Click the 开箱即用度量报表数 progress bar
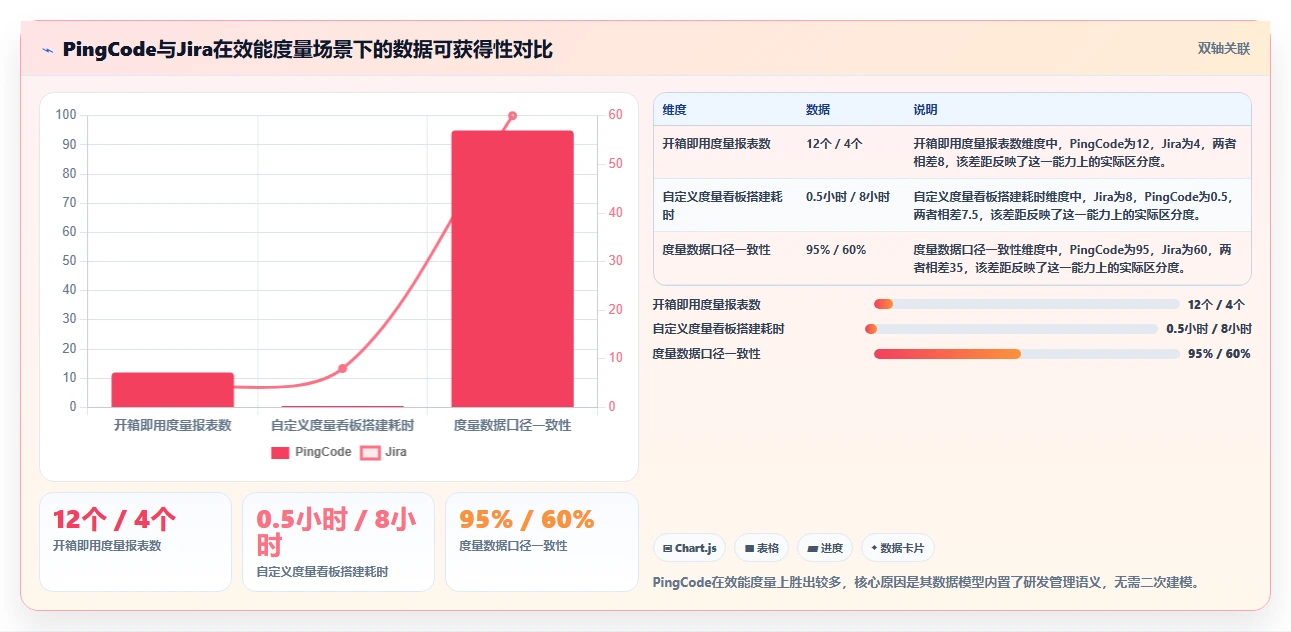Screen dimensions: 1291x632 pos(1027,304)
